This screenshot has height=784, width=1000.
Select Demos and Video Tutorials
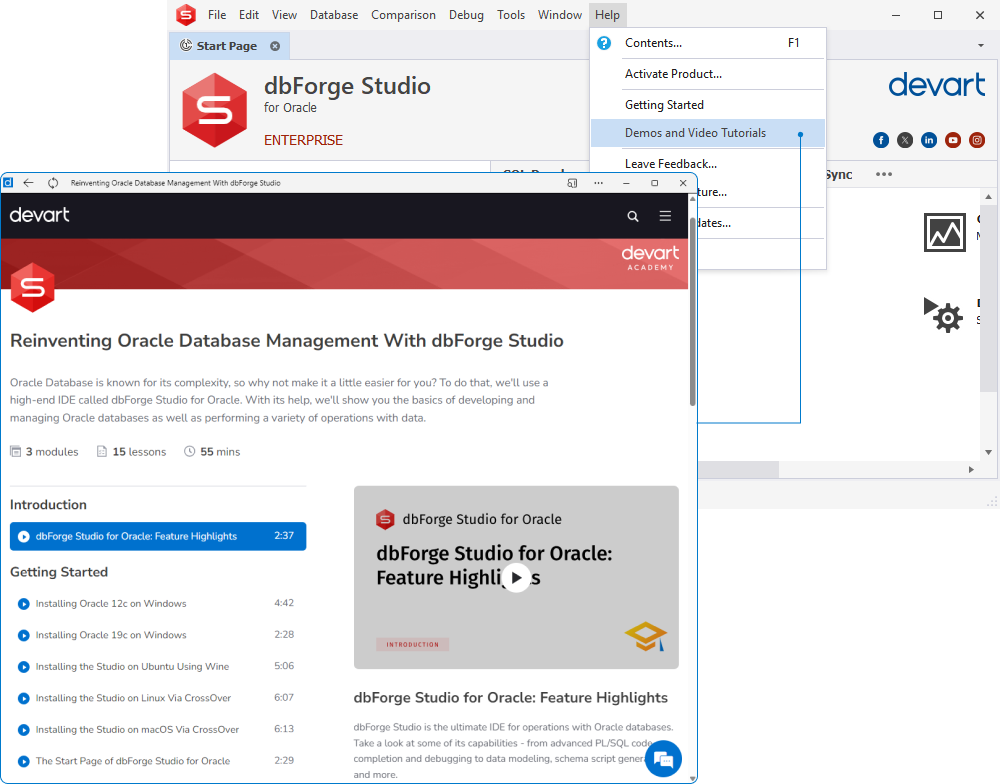pyautogui.click(x=708, y=133)
